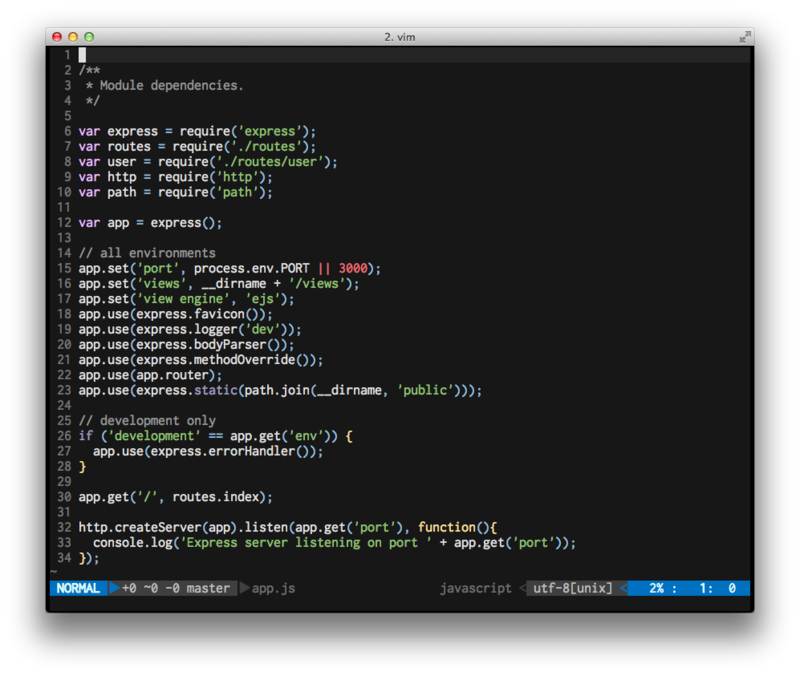The image size is (800, 676).
Task: Click routes.index on line 30
Action: point(216,497)
